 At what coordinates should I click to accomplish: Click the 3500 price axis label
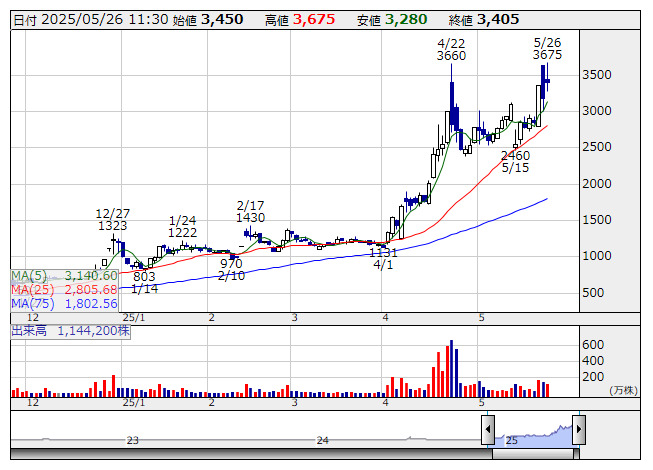(x=597, y=75)
